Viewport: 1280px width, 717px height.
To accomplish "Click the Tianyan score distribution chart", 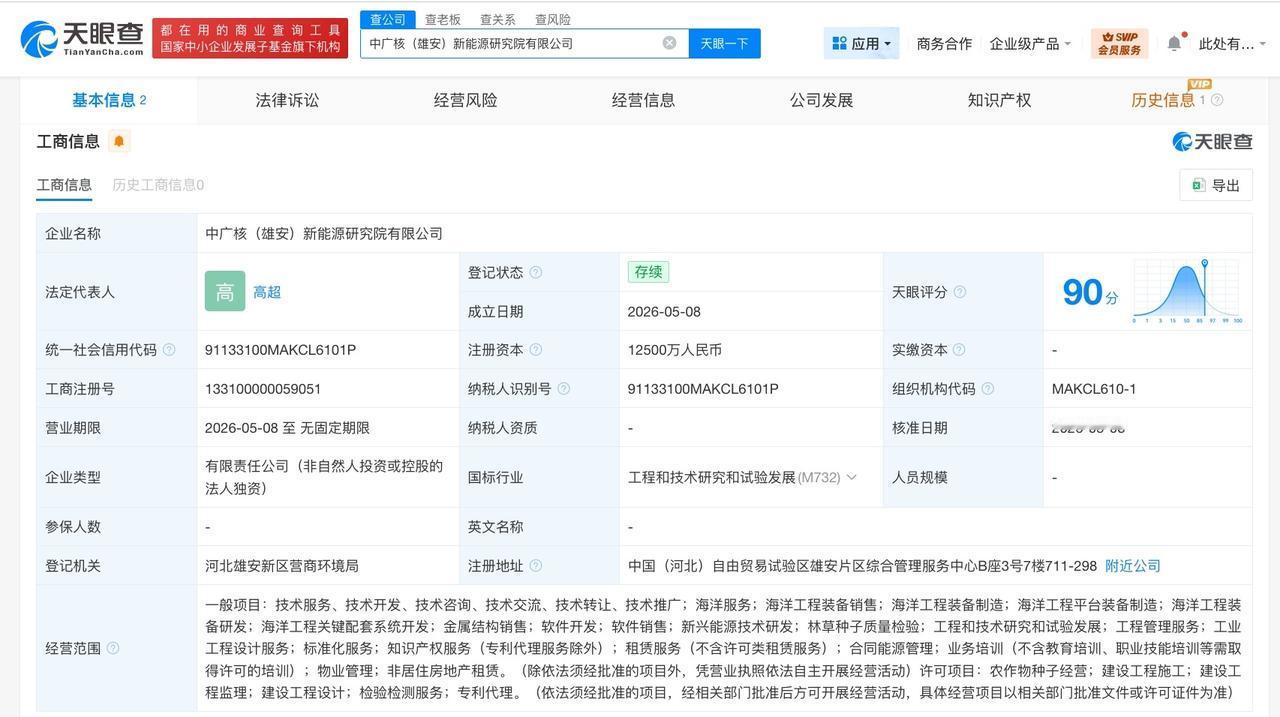I will pos(1187,291).
